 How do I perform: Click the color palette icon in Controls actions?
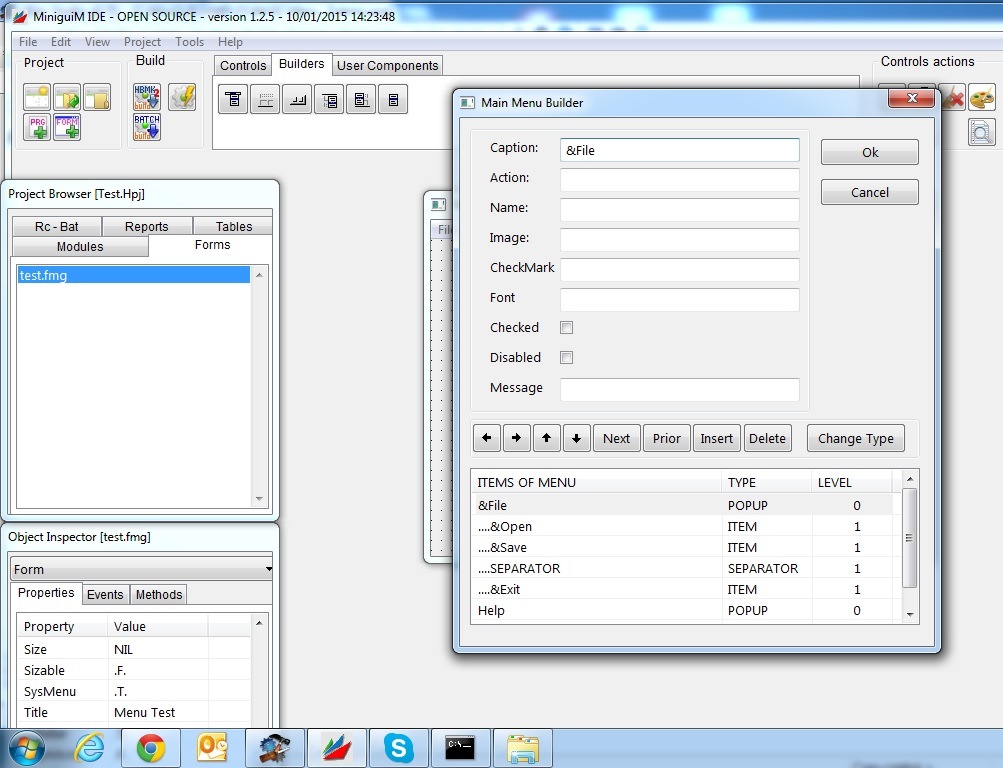[x=982, y=98]
